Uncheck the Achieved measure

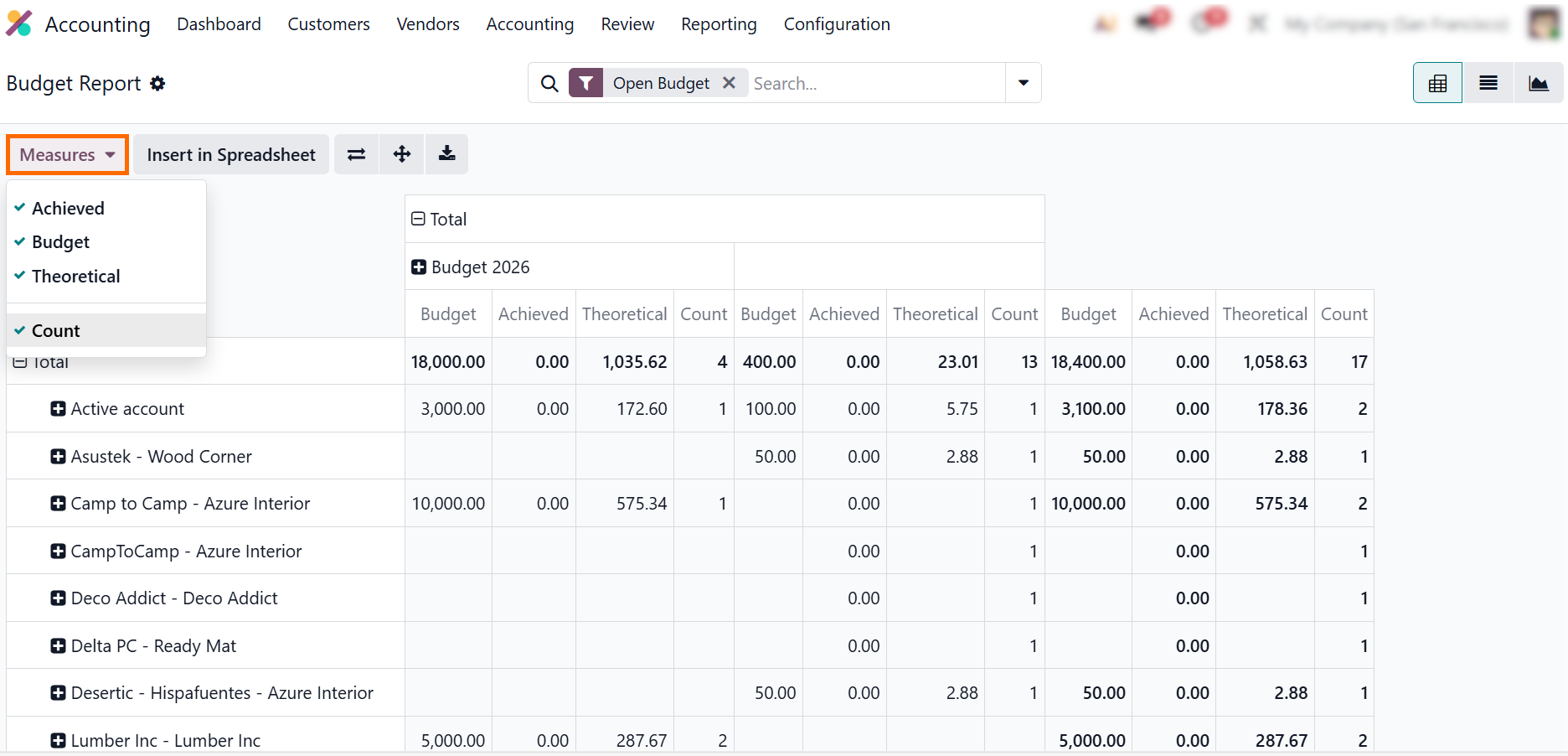pos(68,208)
